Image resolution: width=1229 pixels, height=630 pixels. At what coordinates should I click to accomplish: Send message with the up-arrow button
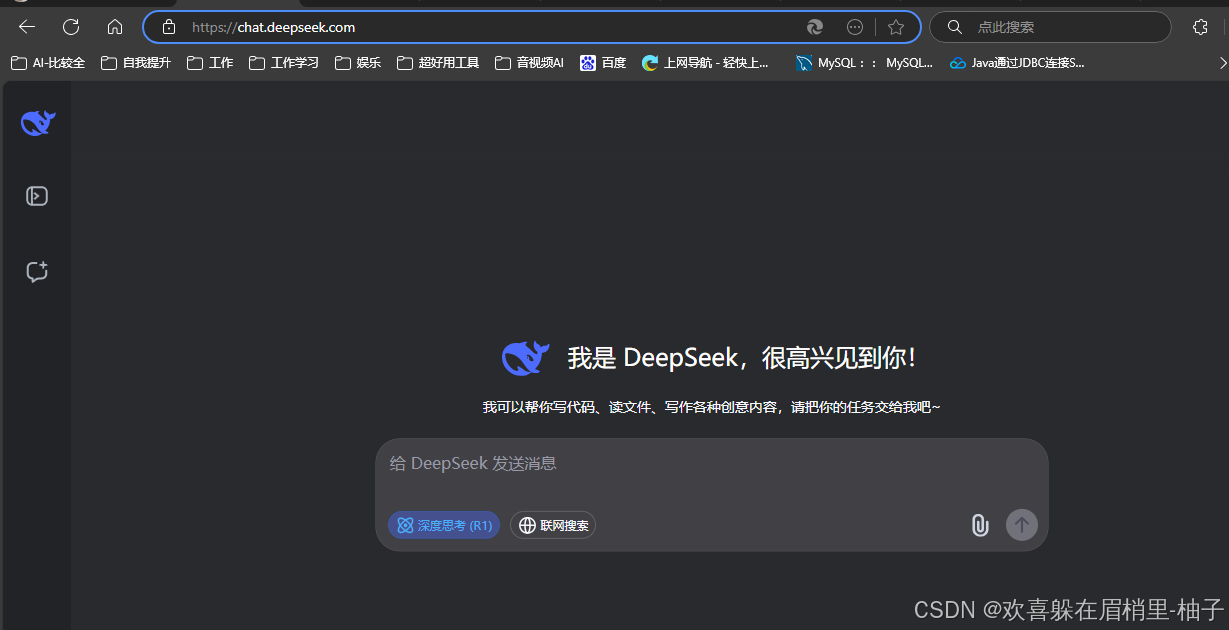point(1022,525)
